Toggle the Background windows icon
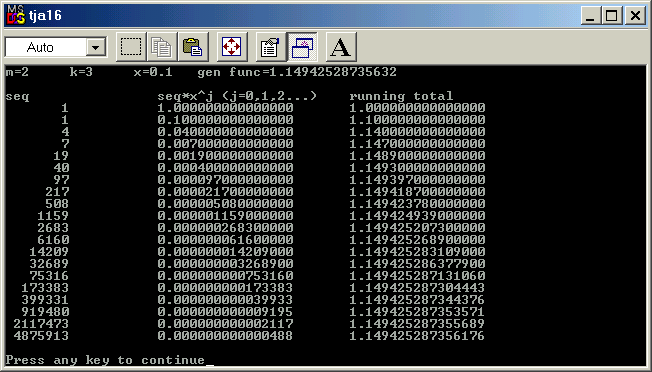The height and width of the screenshot is (372, 652). pyautogui.click(x=302, y=47)
